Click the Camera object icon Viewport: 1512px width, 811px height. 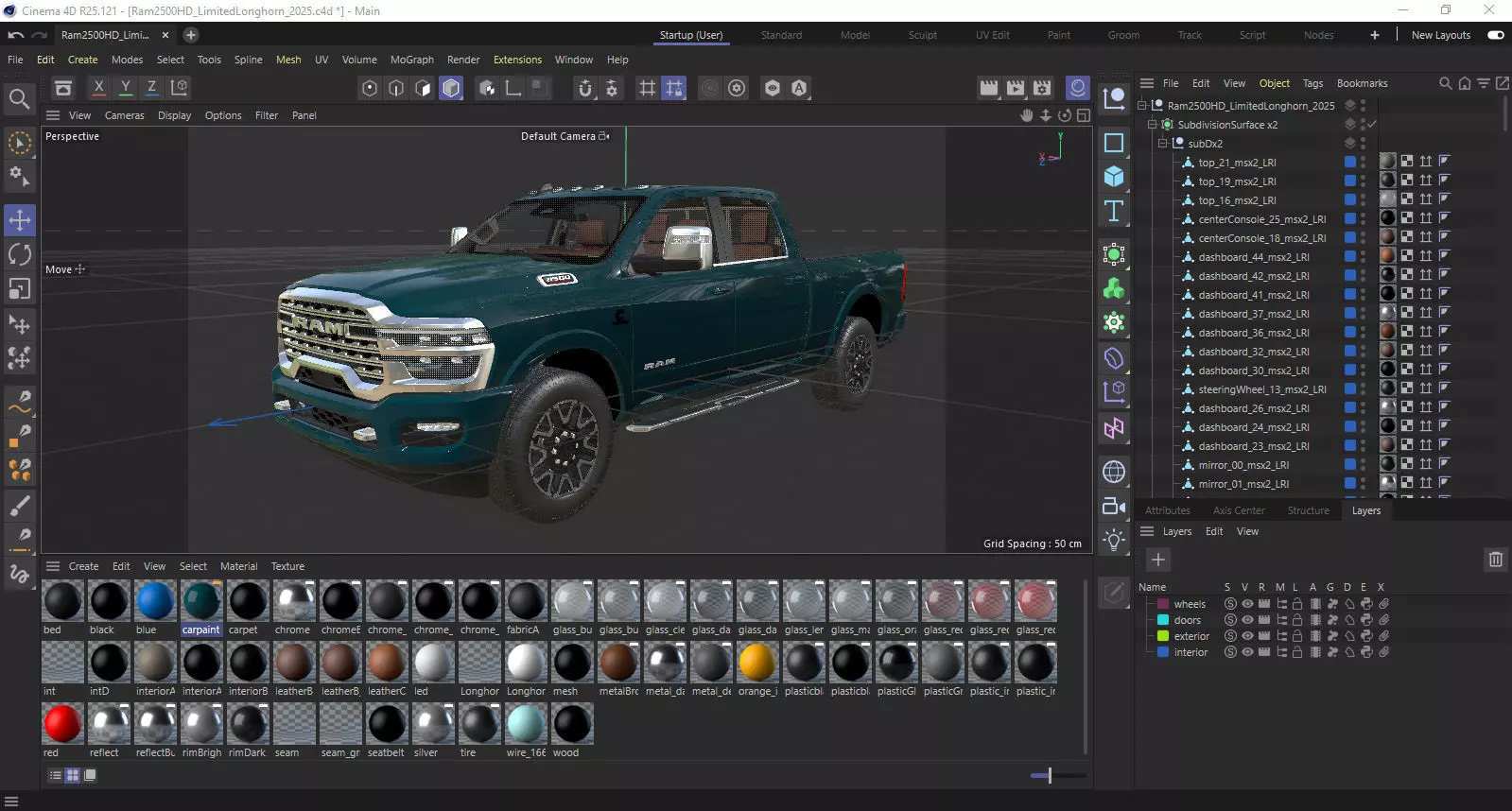click(x=1114, y=507)
